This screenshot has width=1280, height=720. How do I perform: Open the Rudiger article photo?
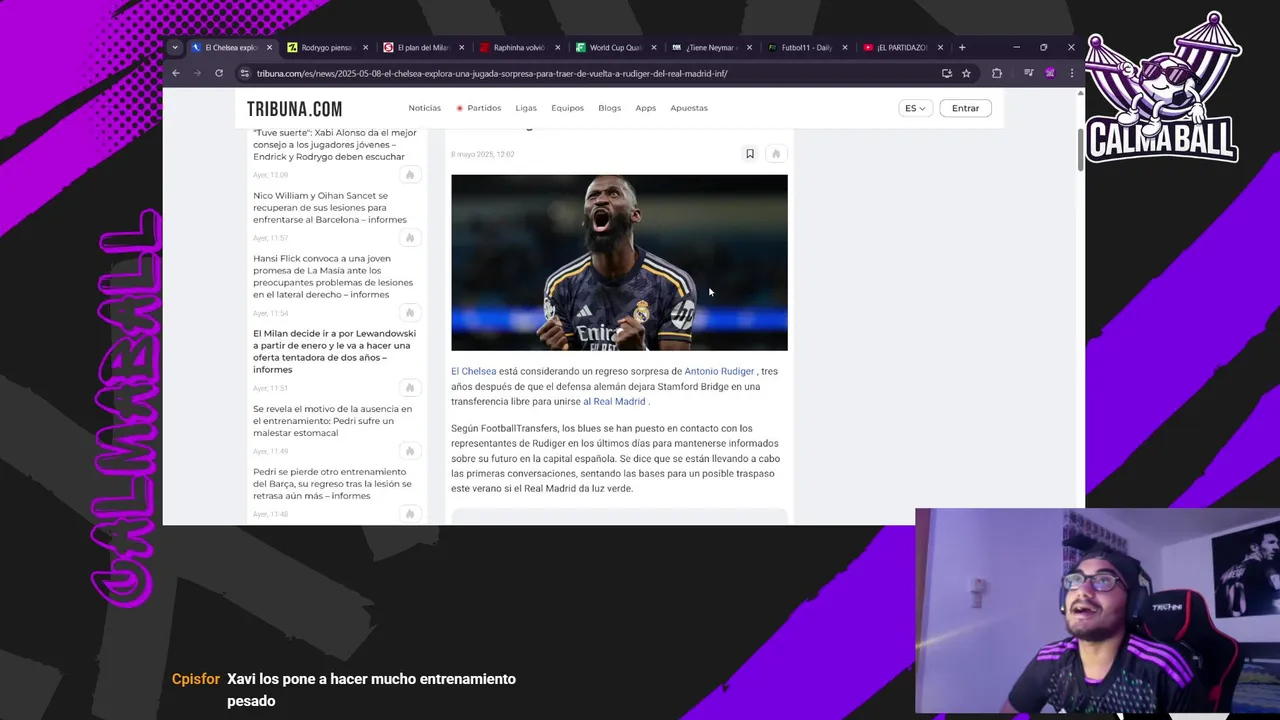(619, 262)
